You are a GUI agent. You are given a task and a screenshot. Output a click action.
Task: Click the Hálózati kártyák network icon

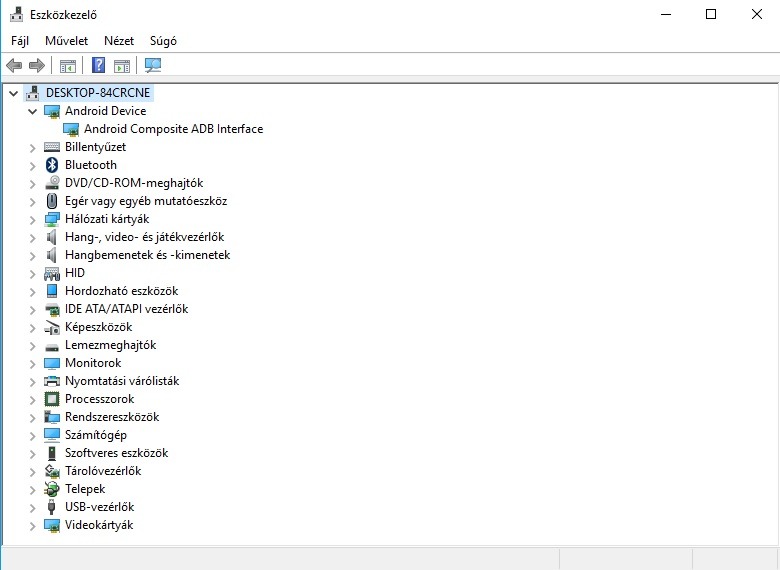coord(52,219)
